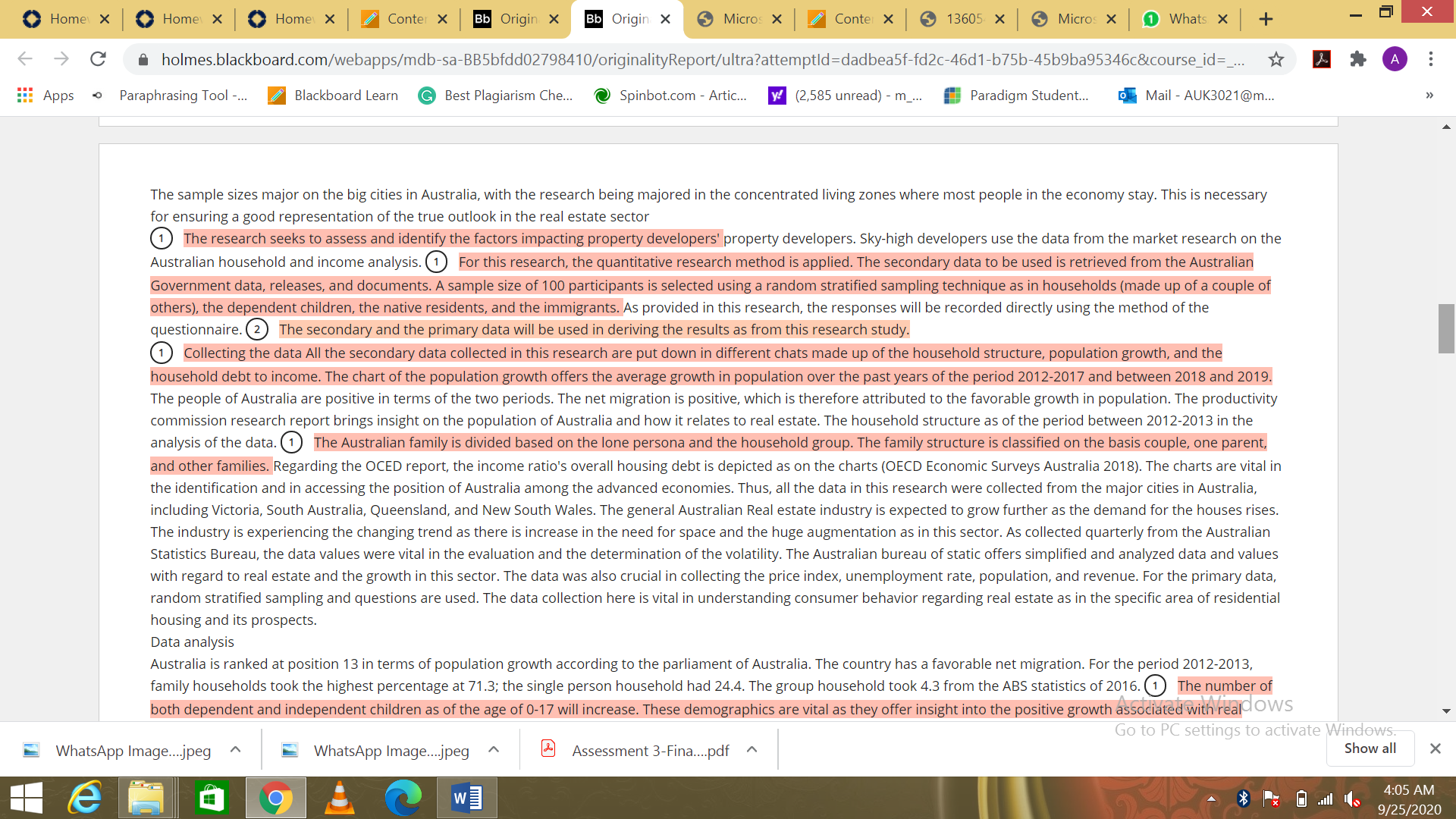This screenshot has width=1456, height=819.
Task: Open the Adobe Acrobat extension
Action: 1322,59
